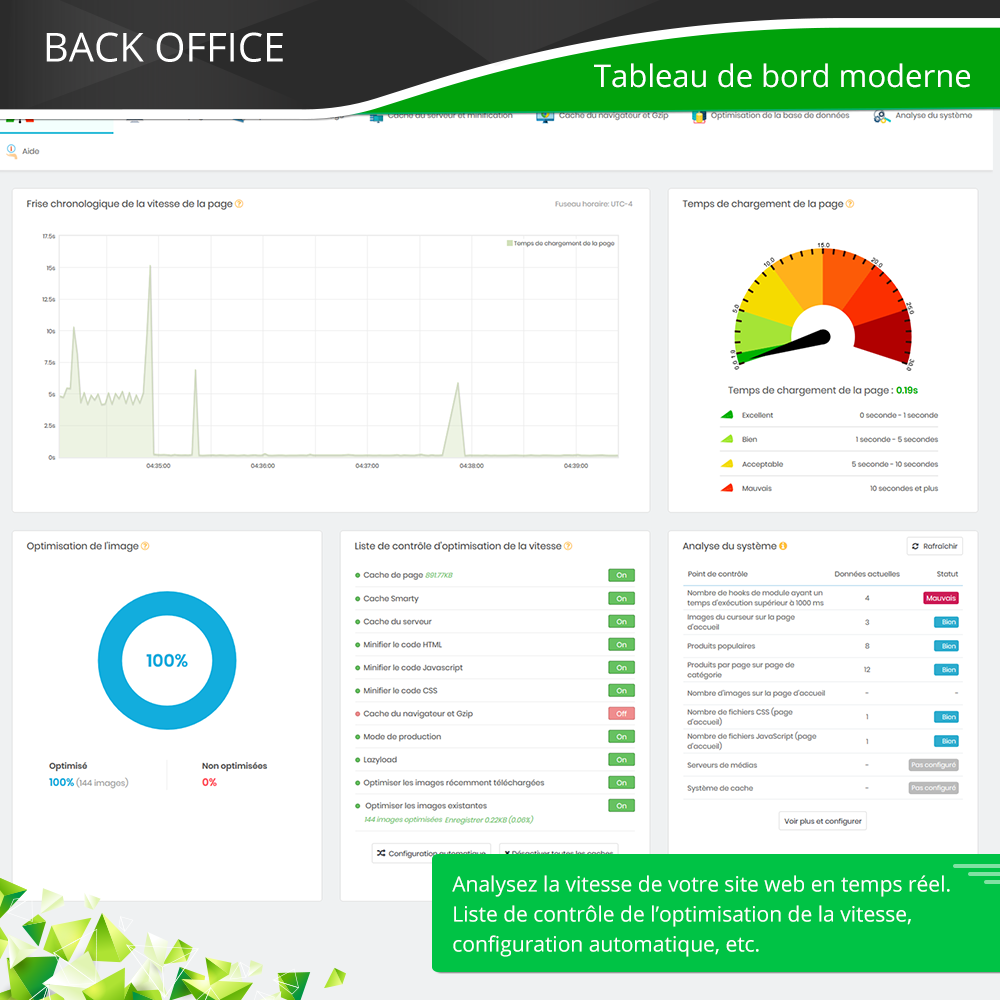Disable the Mode de production switch
Viewport: 1000px width, 1000px height.
click(621, 737)
